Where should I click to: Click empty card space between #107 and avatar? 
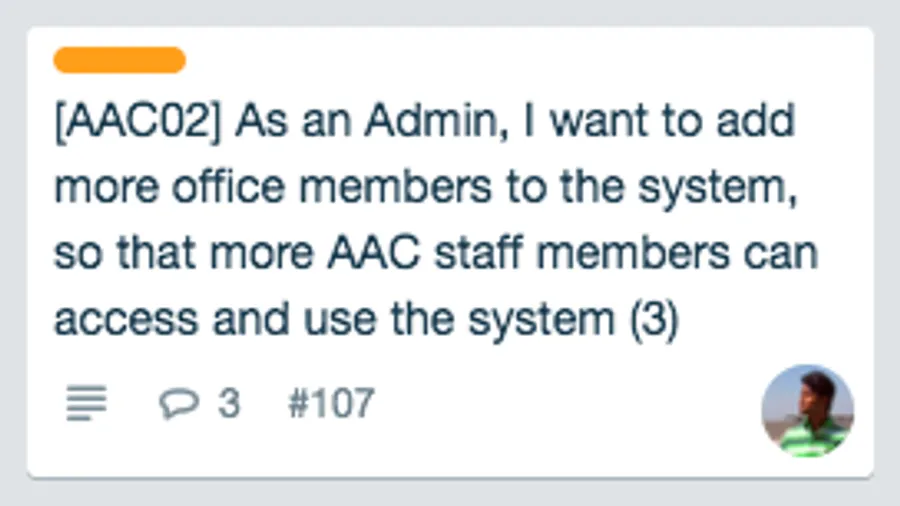click(560, 404)
